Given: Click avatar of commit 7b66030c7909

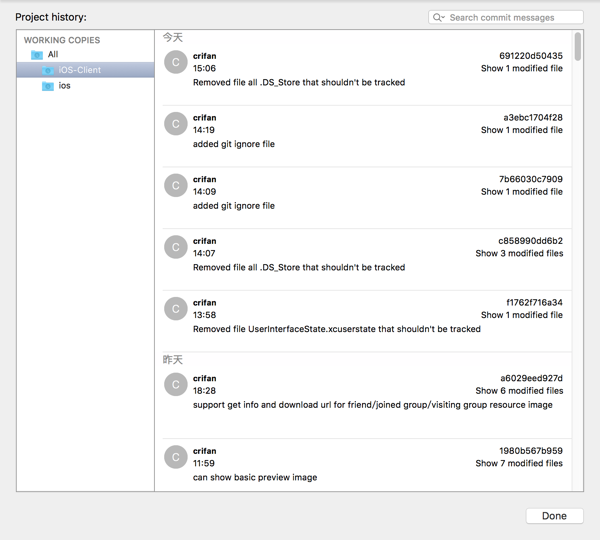Looking at the screenshot, I should click(x=176, y=186).
